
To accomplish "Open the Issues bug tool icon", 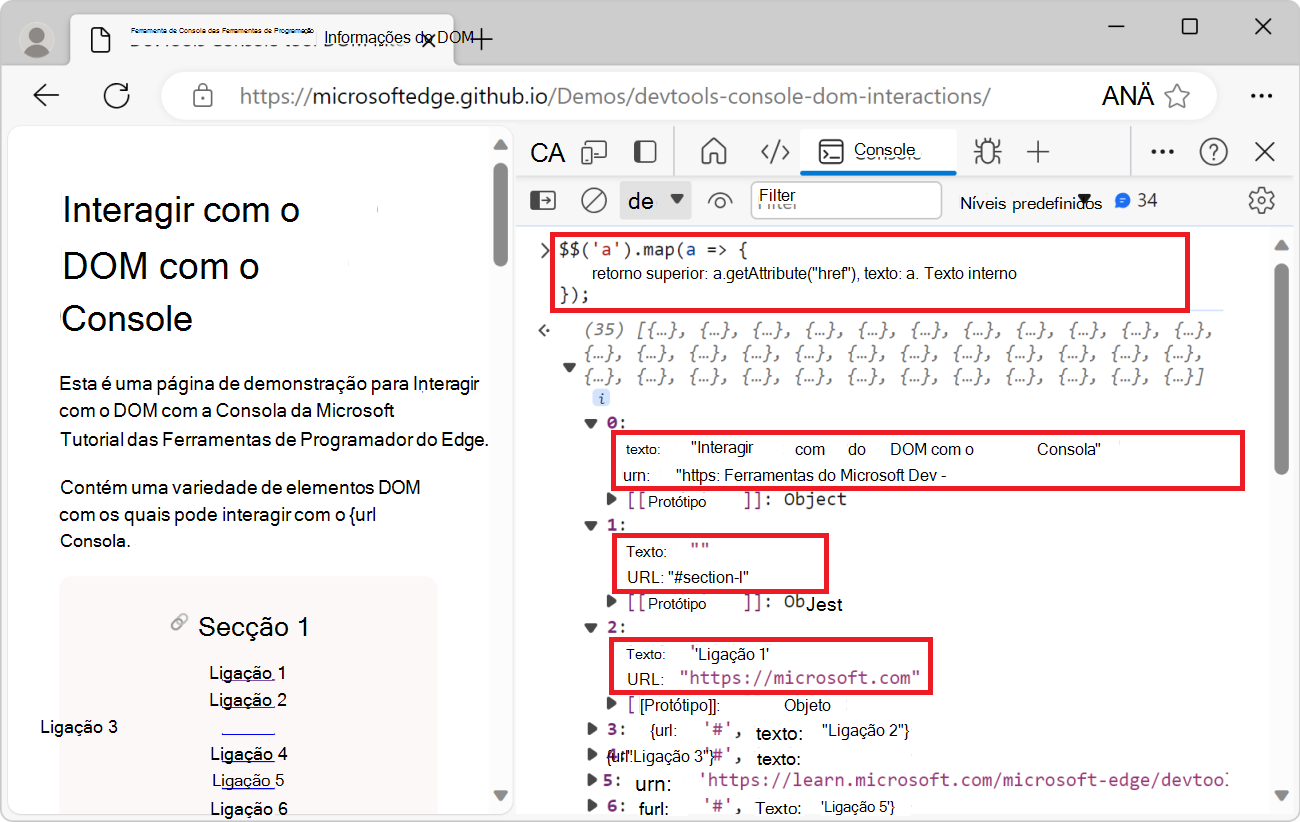I will click(x=988, y=151).
